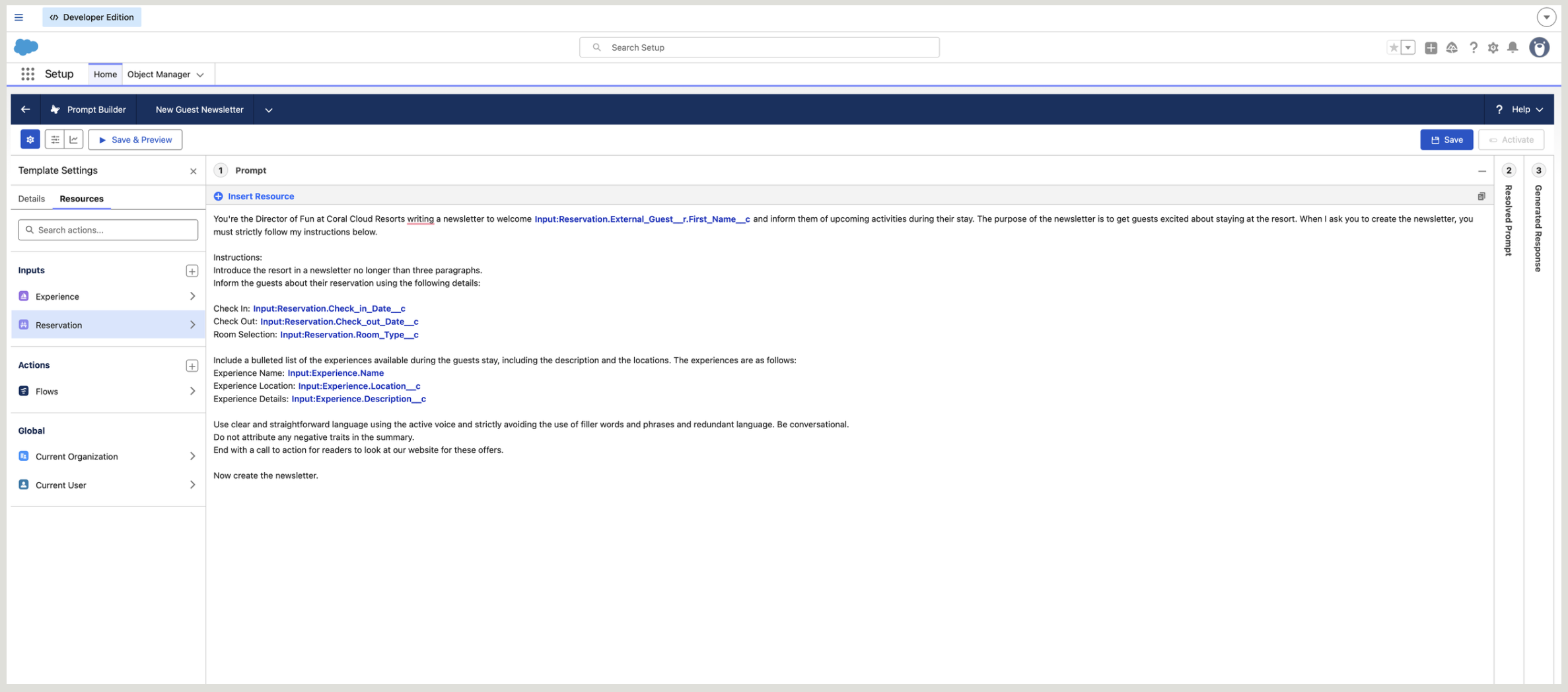Open the notifications bell
Viewport: 1568px width, 692px height.
coord(1513,48)
